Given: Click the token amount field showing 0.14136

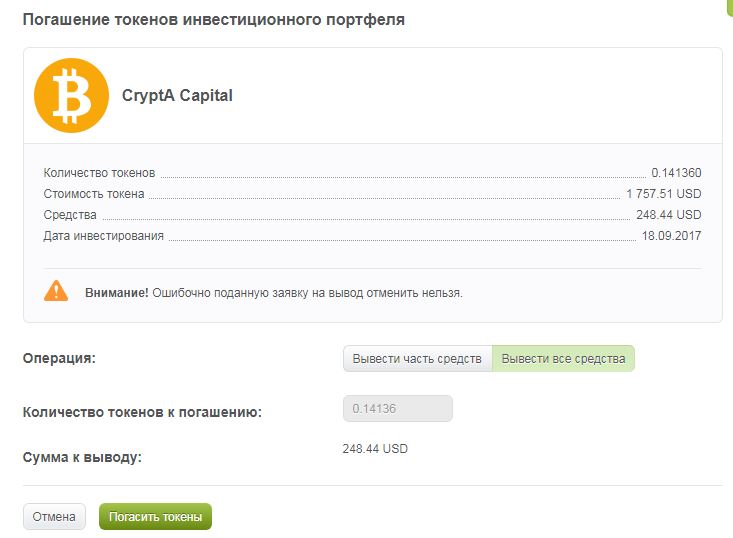Looking at the screenshot, I should click(x=398, y=409).
